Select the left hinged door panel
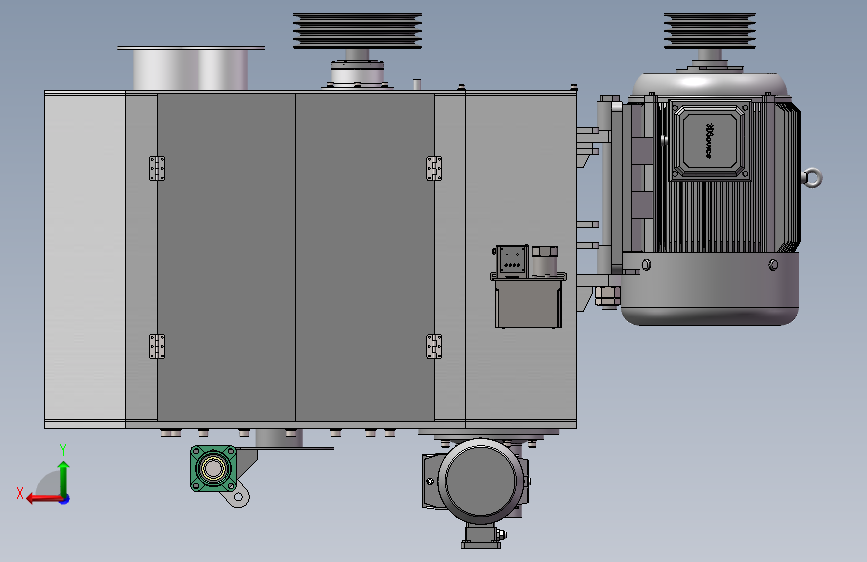 (x=226, y=257)
